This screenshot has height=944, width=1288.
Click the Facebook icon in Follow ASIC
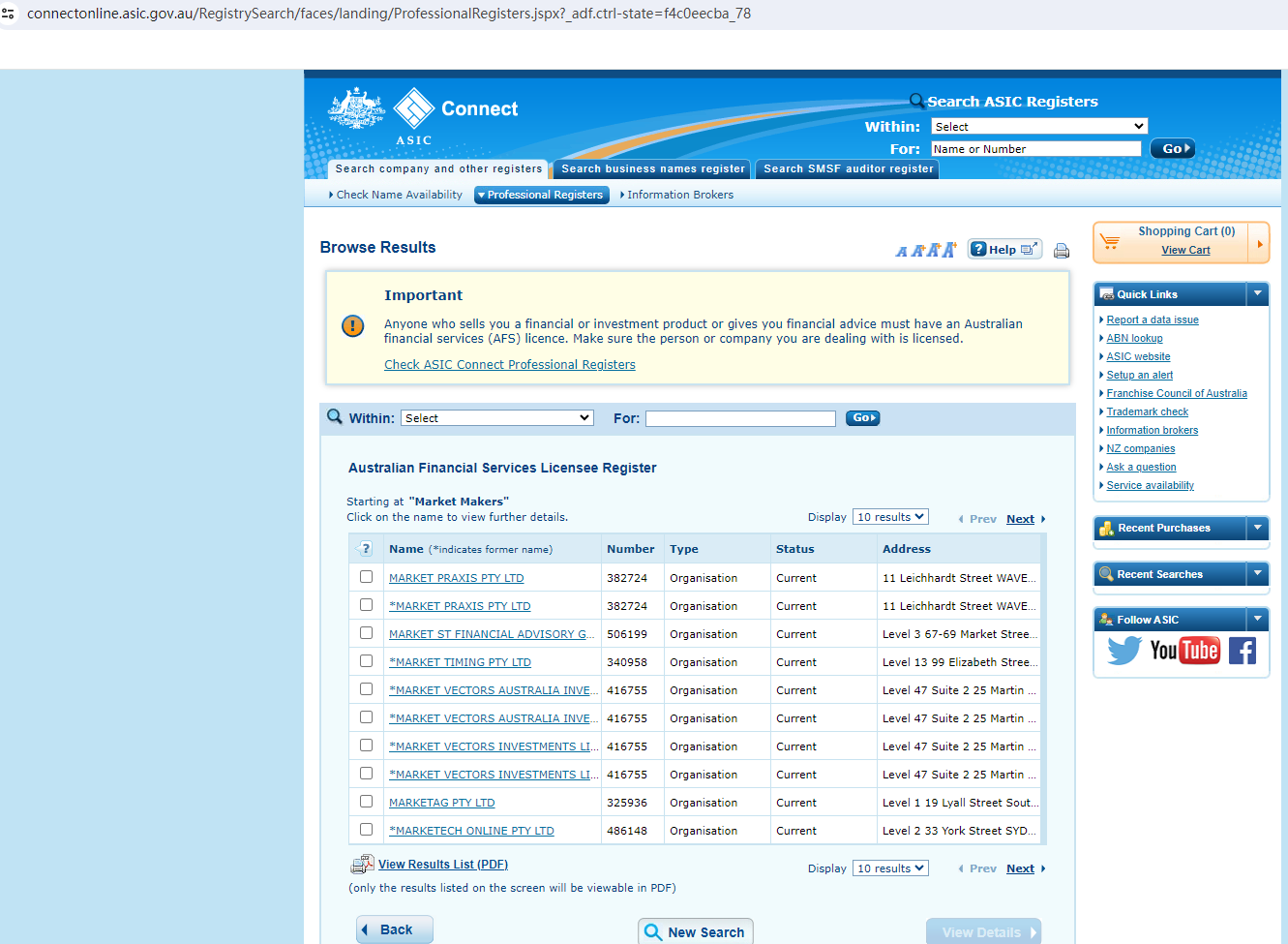(1243, 651)
